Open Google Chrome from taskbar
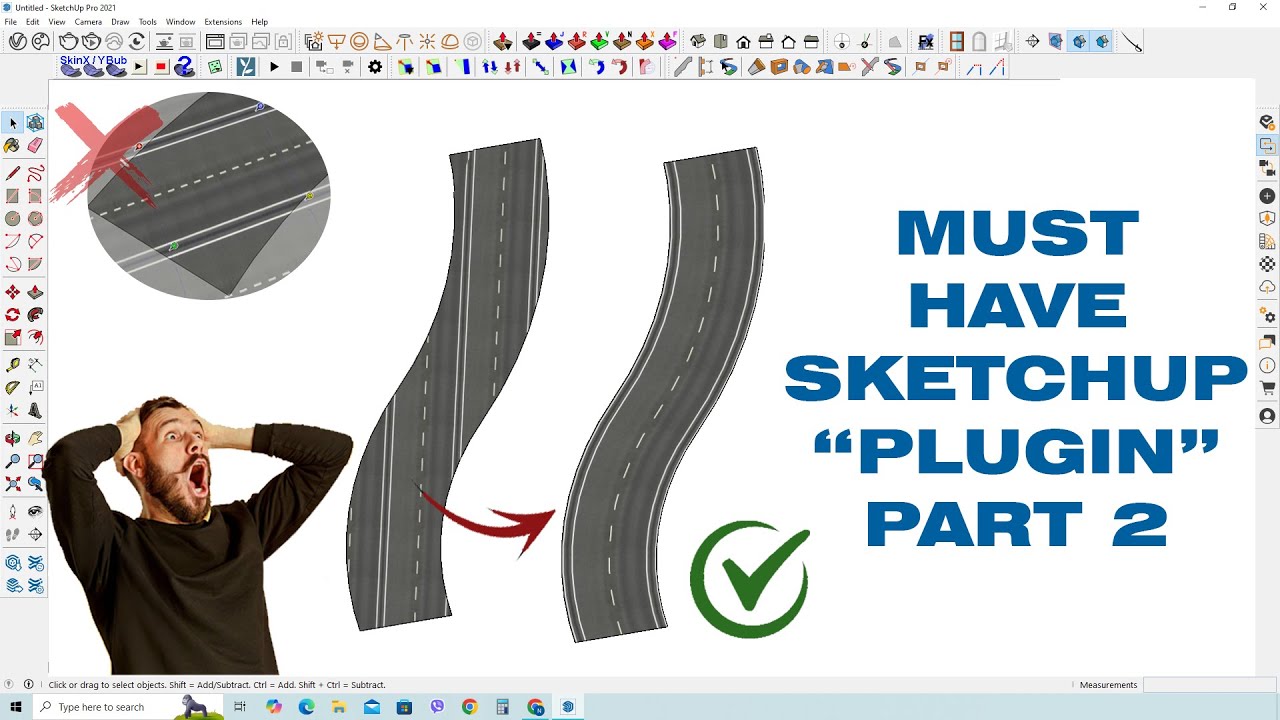Viewport: 1280px width, 720px height. pyautogui.click(x=470, y=707)
